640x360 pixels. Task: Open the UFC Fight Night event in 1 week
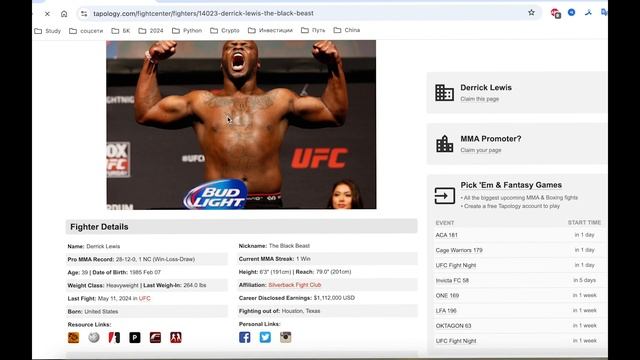point(456,341)
